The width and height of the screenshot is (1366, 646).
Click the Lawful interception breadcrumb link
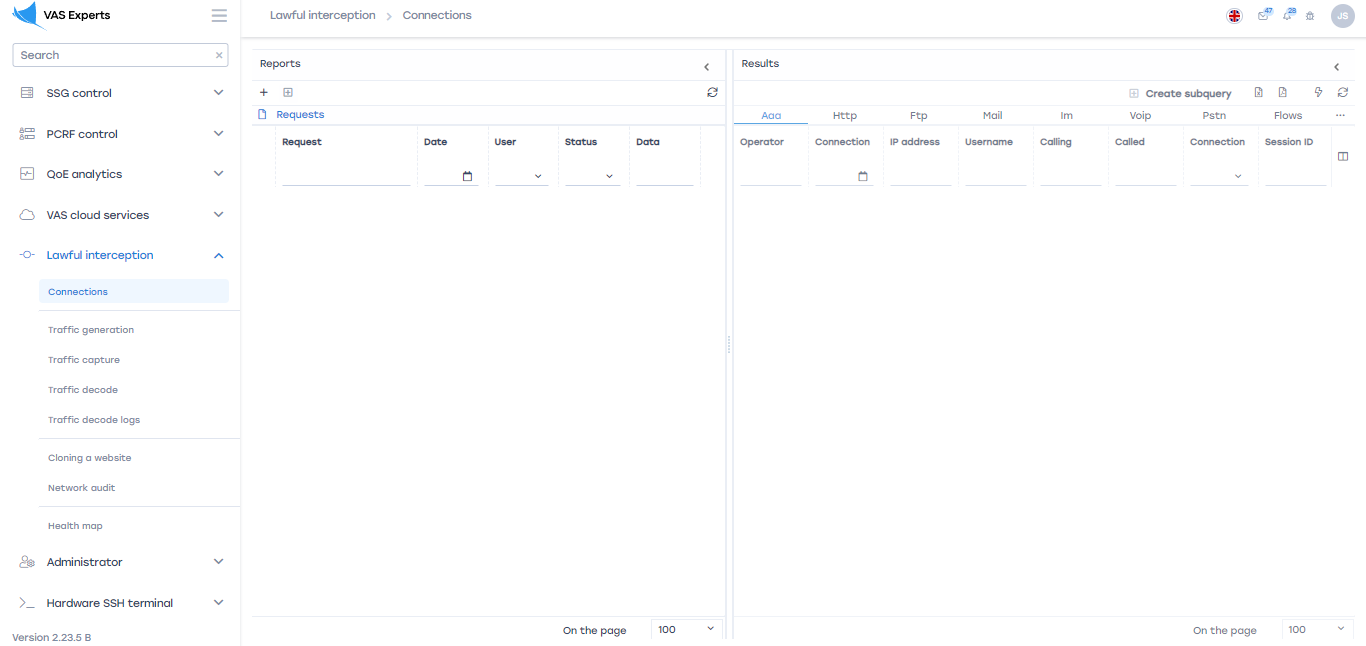tap(322, 16)
